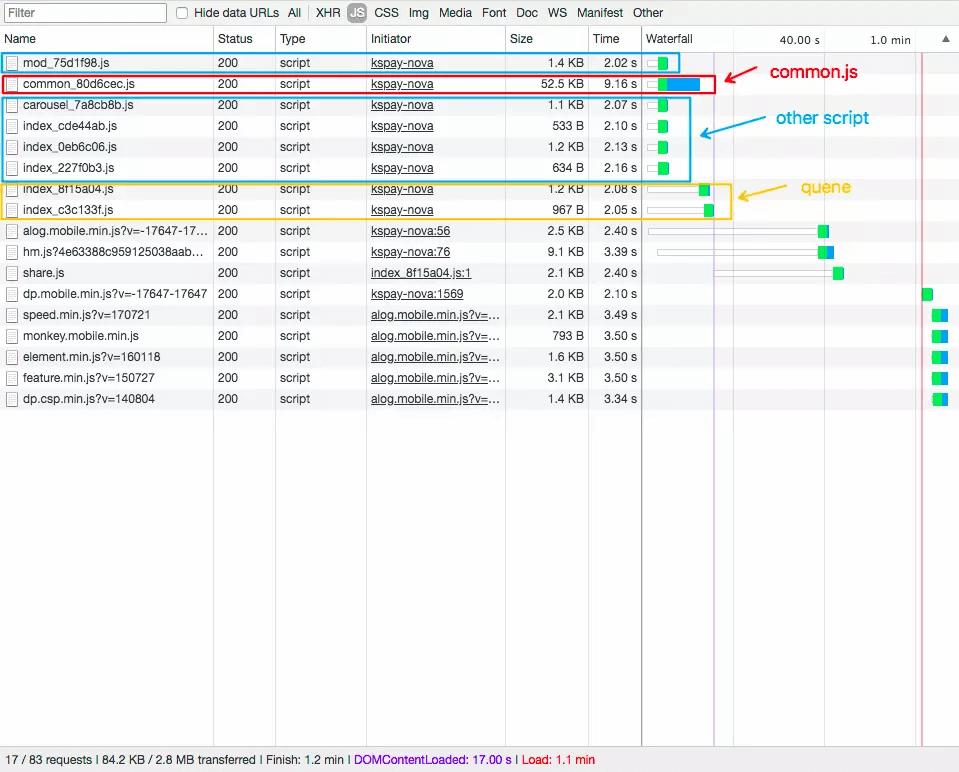Filter requests by Doc

coord(527,13)
